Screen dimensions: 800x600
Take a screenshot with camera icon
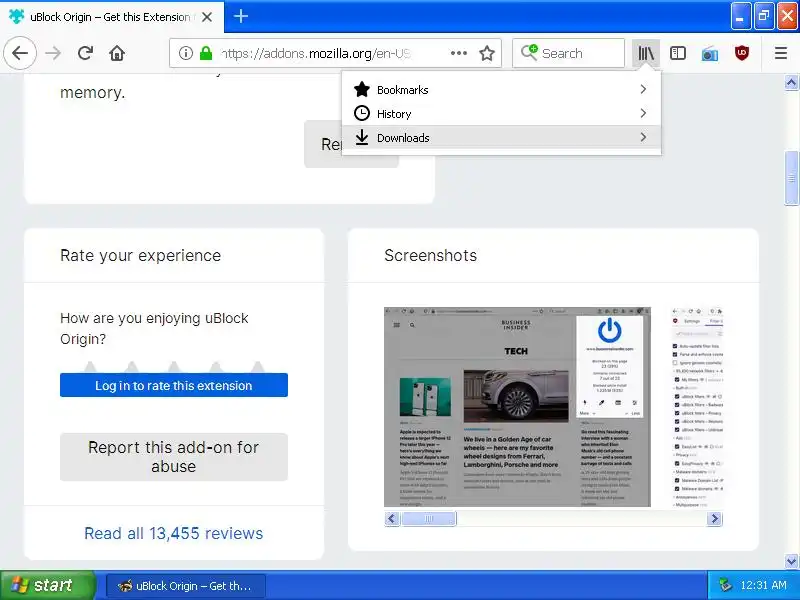[x=710, y=54]
